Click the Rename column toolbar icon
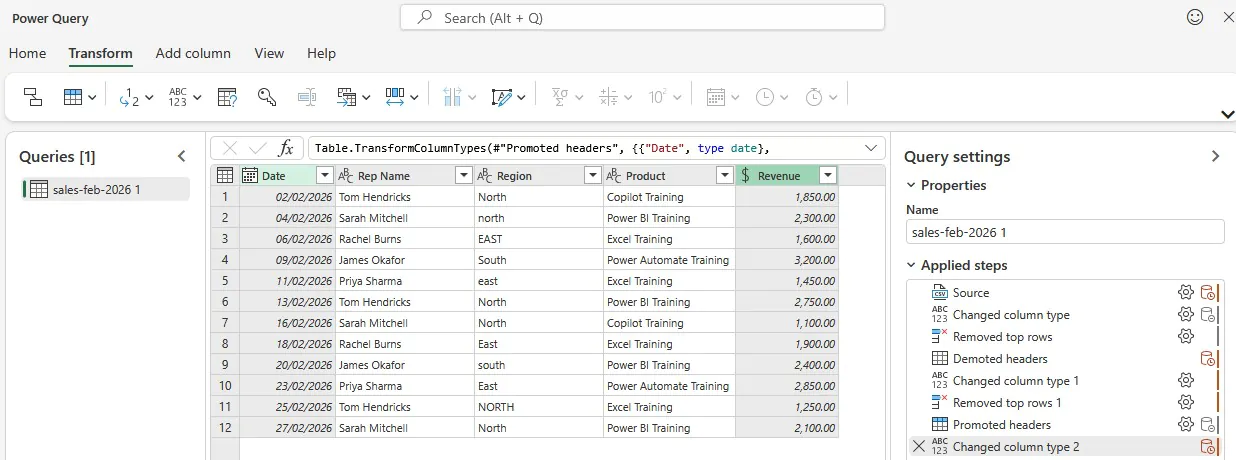This screenshot has height=460, width=1236. 307,97
